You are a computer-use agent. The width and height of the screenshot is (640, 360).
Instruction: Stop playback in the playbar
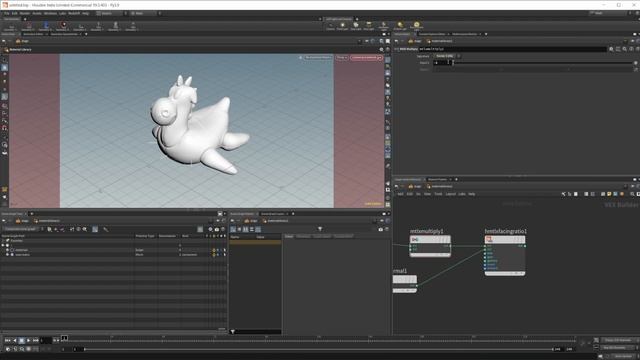[x=22, y=340]
